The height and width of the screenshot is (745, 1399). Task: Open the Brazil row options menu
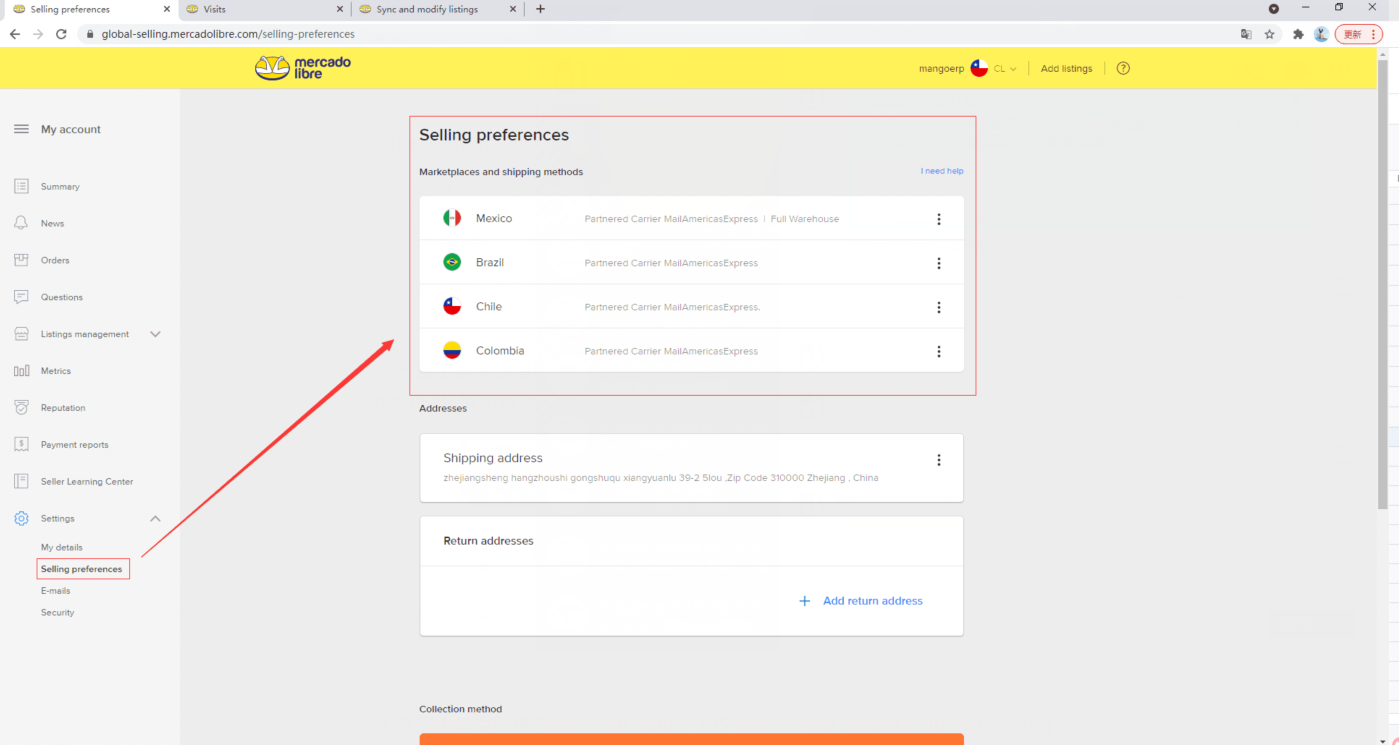[x=938, y=263]
